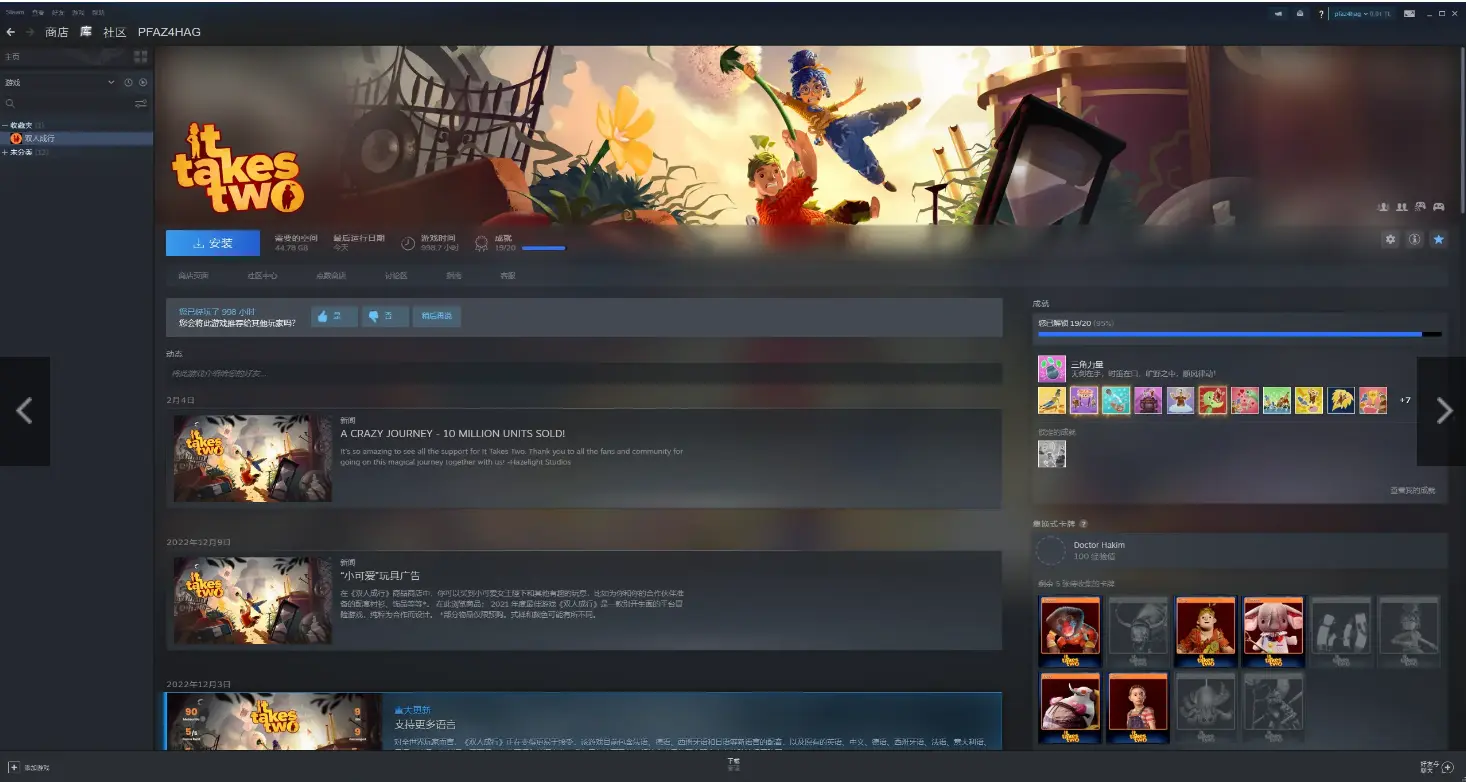1466x782 pixels.
Task: Open the pink elephant trading card
Action: coord(1273,632)
